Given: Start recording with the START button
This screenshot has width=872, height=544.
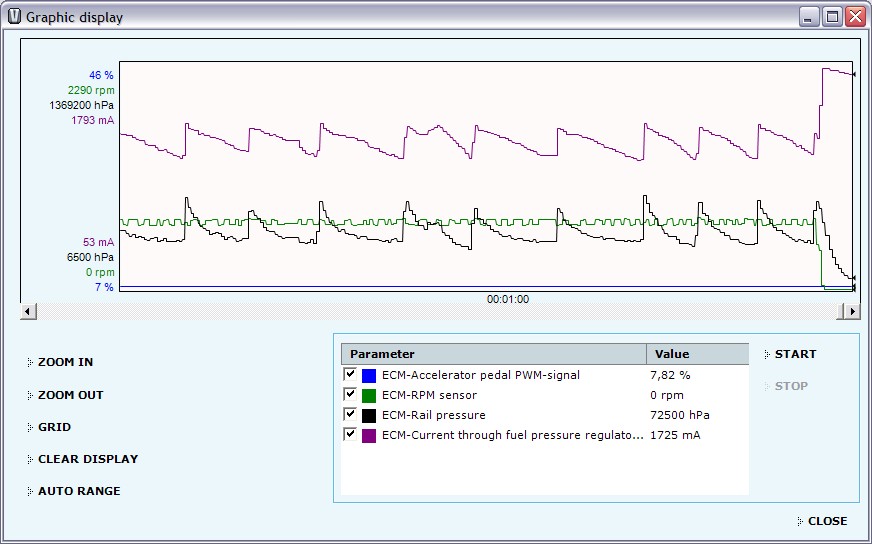Looking at the screenshot, I should pos(795,354).
